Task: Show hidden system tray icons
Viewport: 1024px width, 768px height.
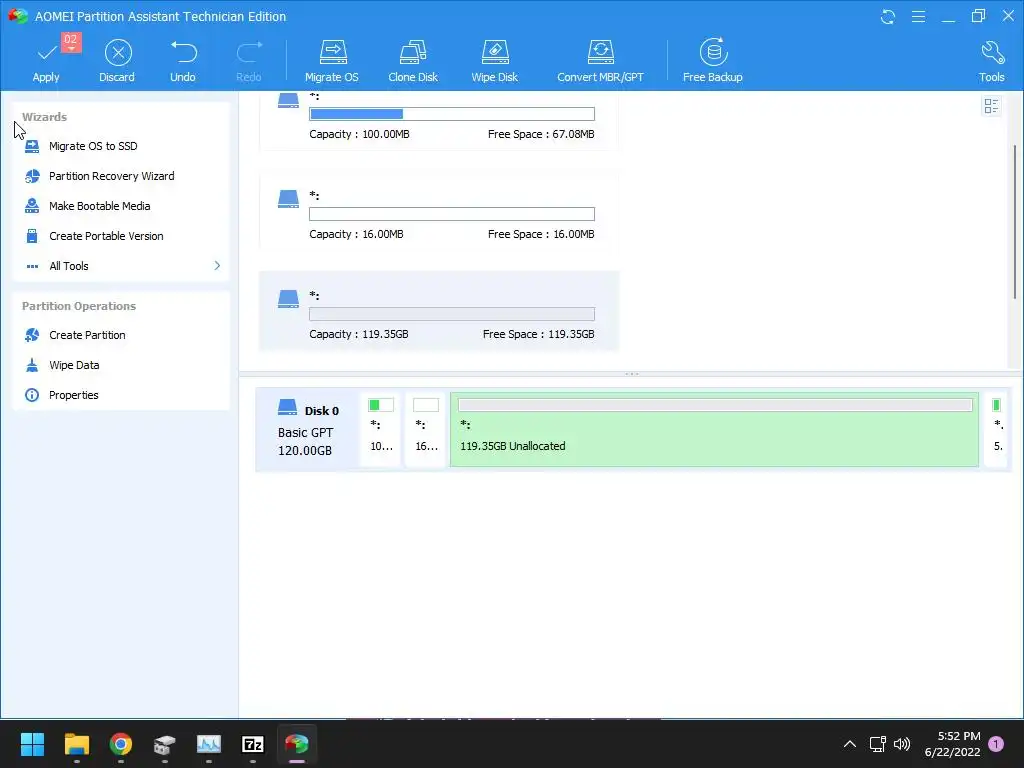Action: [850, 744]
